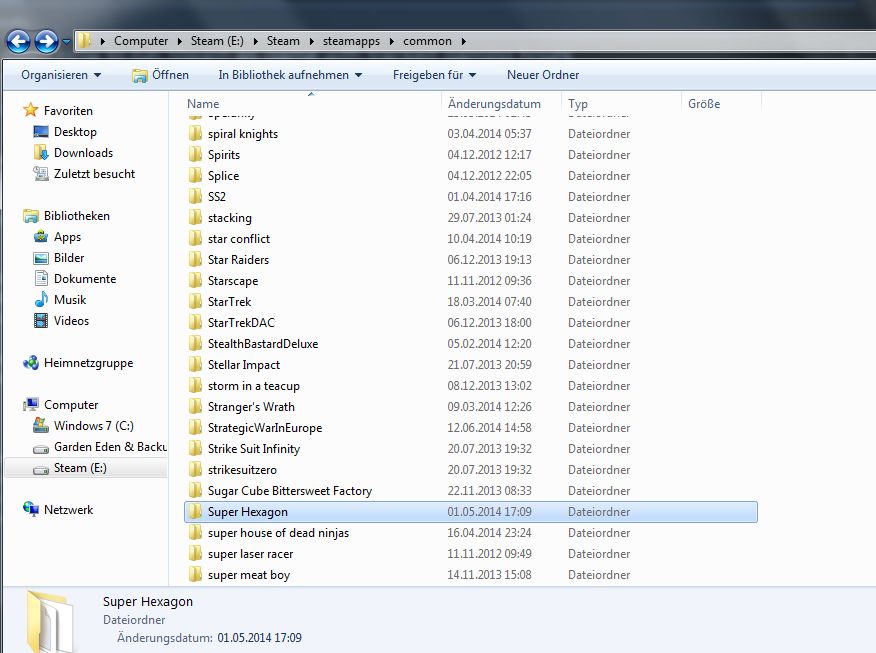Click the folder icon in the address bar
This screenshot has width=876, height=653.
tap(84, 41)
